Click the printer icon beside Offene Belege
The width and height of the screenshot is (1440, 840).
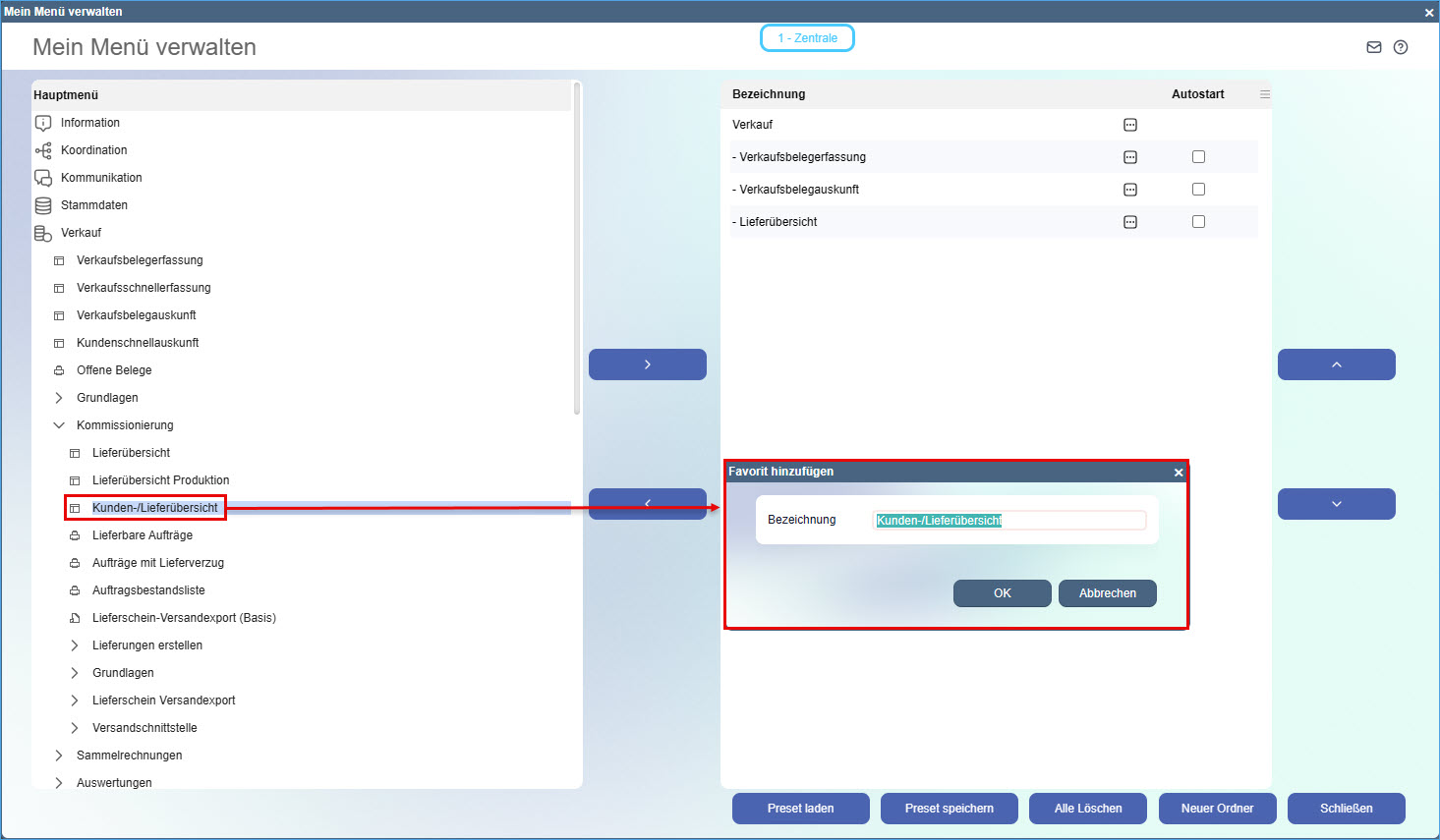pos(59,370)
